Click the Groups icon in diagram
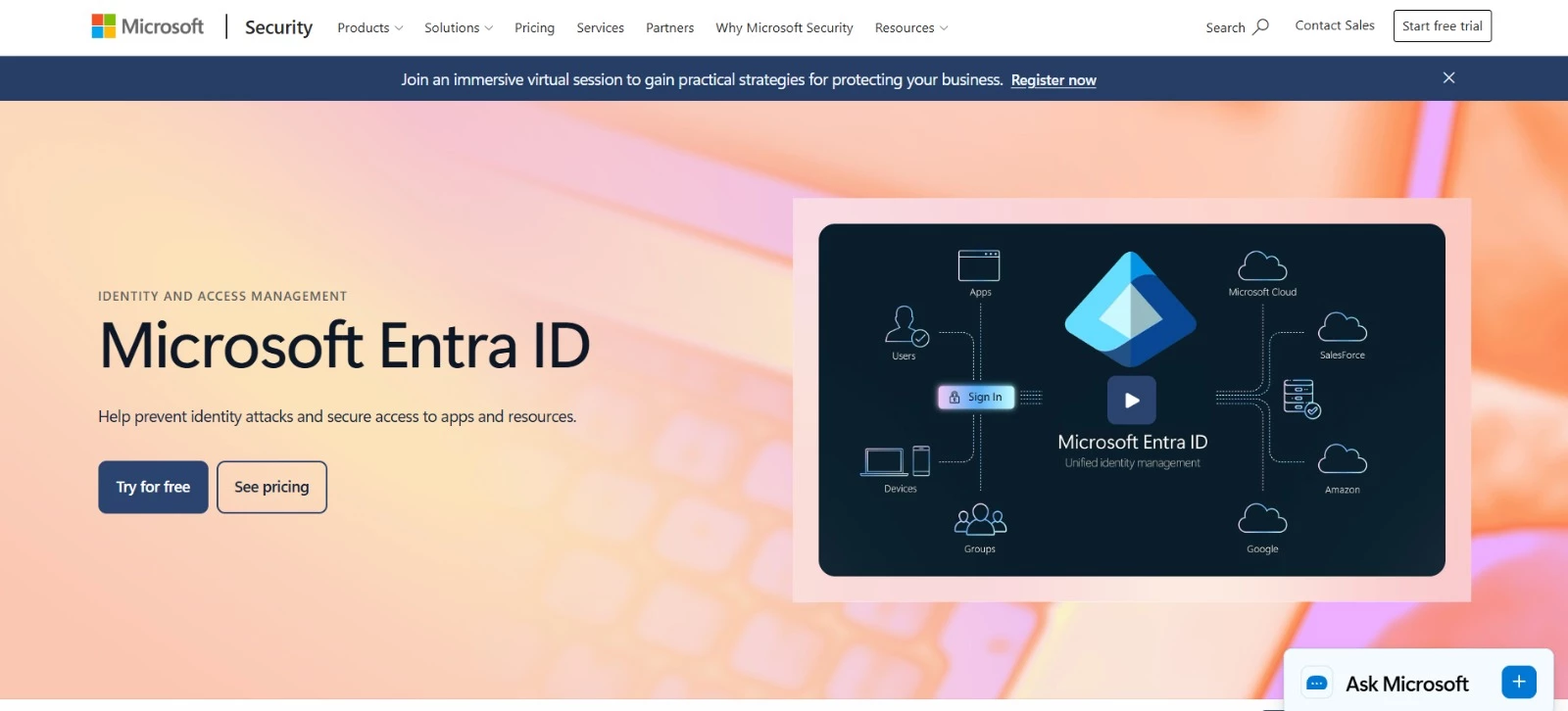Screen dimensions: 1568x711 tap(980, 519)
